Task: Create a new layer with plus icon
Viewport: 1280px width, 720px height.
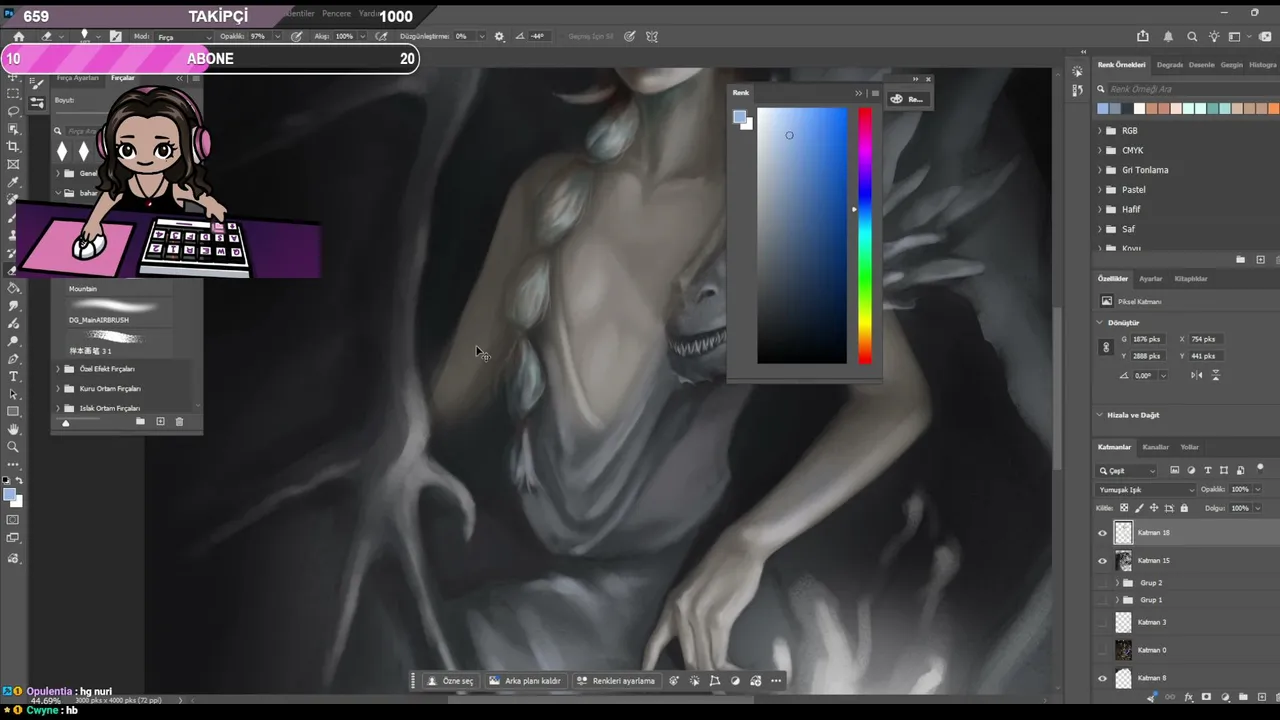Action: pos(1260,697)
